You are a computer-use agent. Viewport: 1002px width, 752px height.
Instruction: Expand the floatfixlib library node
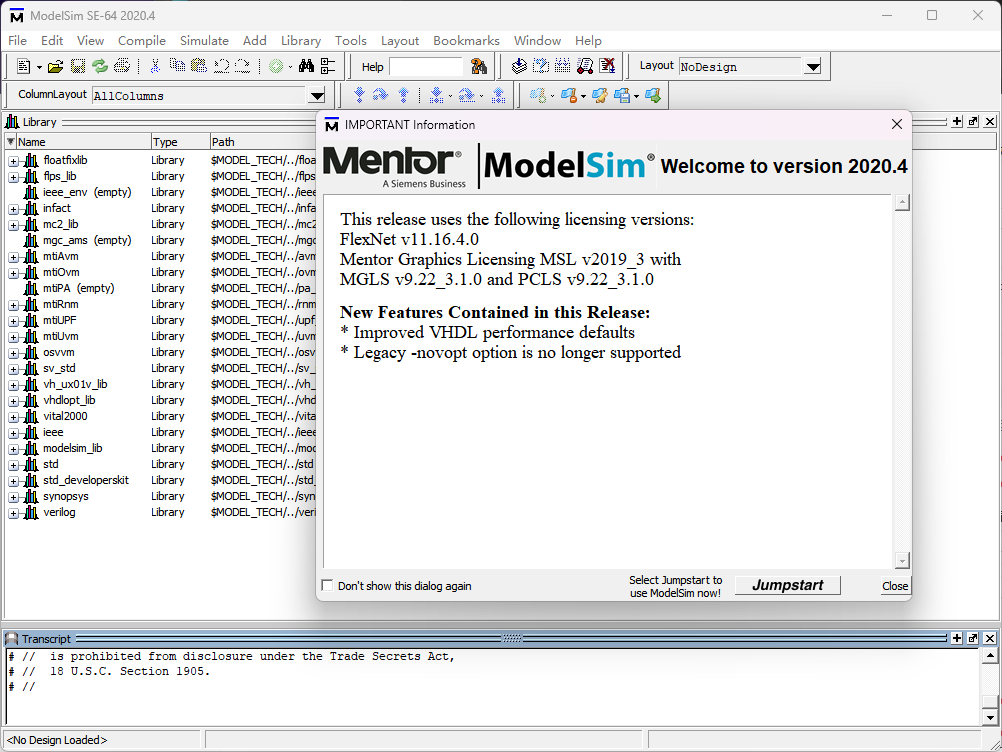point(14,160)
